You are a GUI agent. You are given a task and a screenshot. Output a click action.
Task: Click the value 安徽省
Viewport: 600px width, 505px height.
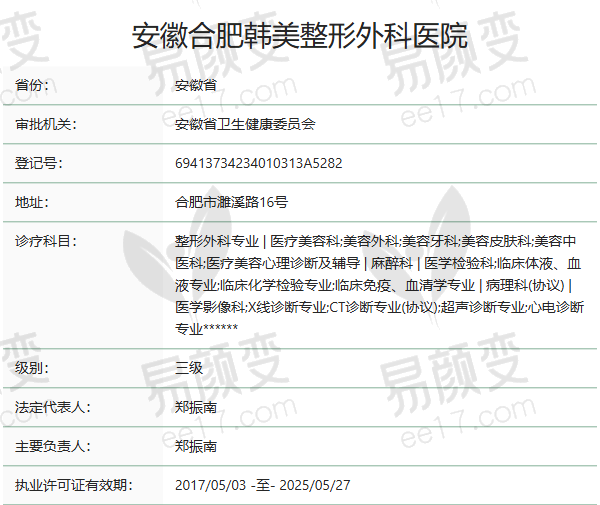click(196, 85)
